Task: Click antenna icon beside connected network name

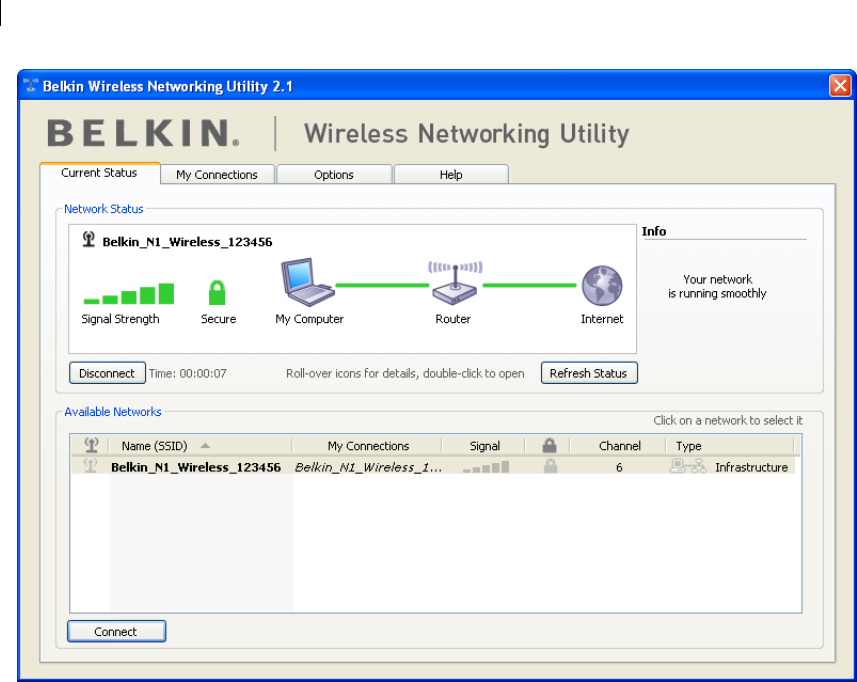Action: click(x=89, y=239)
